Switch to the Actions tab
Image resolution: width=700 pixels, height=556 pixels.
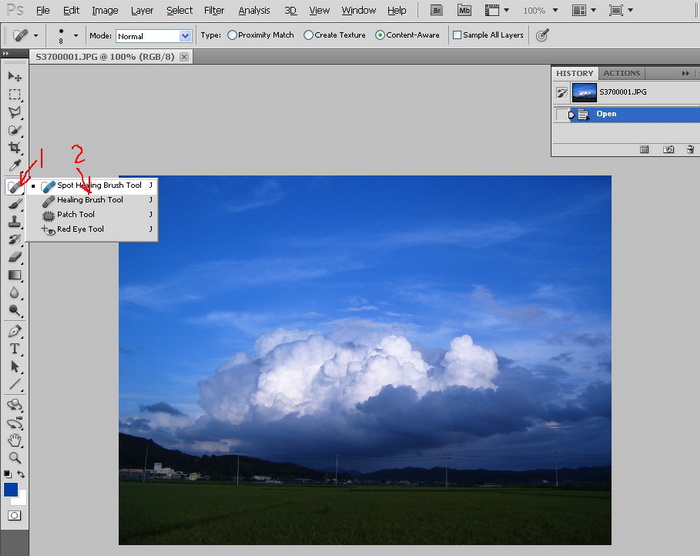tap(622, 73)
